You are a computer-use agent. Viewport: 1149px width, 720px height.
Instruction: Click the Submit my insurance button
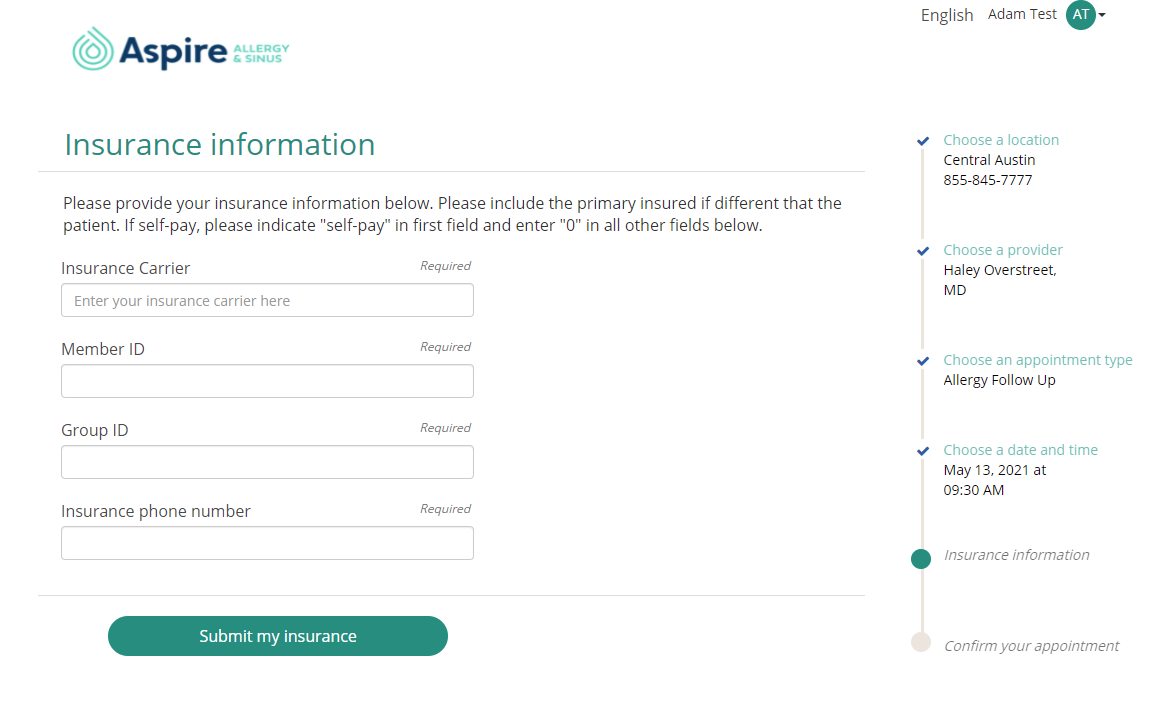click(278, 636)
